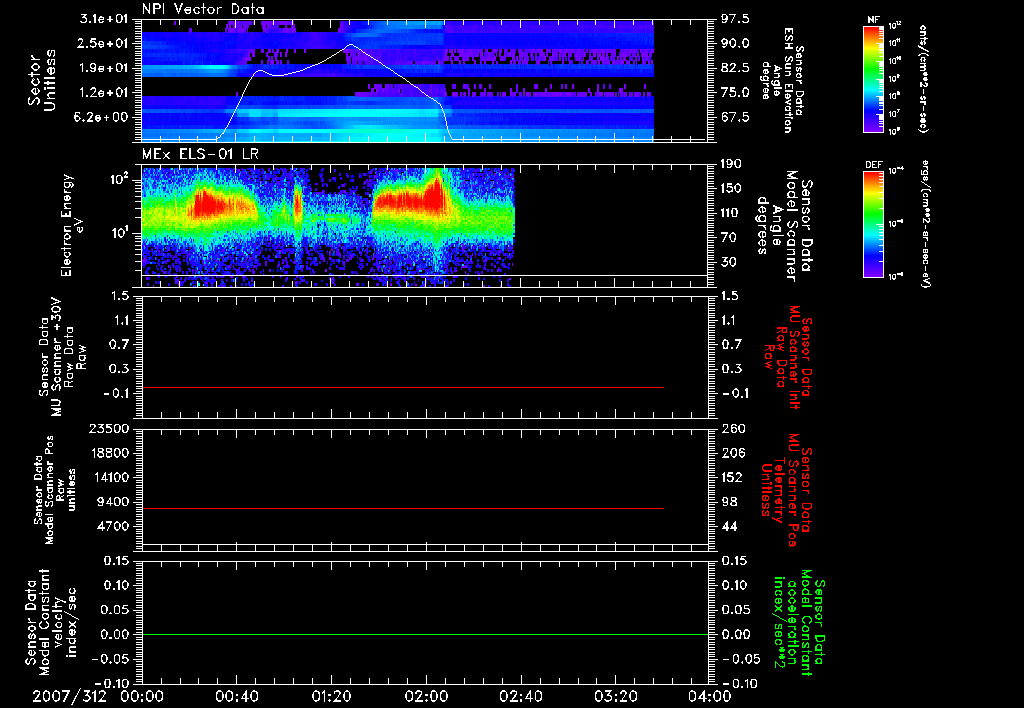1024x708 pixels.
Task: Click the 02:00 time axis label
Action: click(x=426, y=696)
